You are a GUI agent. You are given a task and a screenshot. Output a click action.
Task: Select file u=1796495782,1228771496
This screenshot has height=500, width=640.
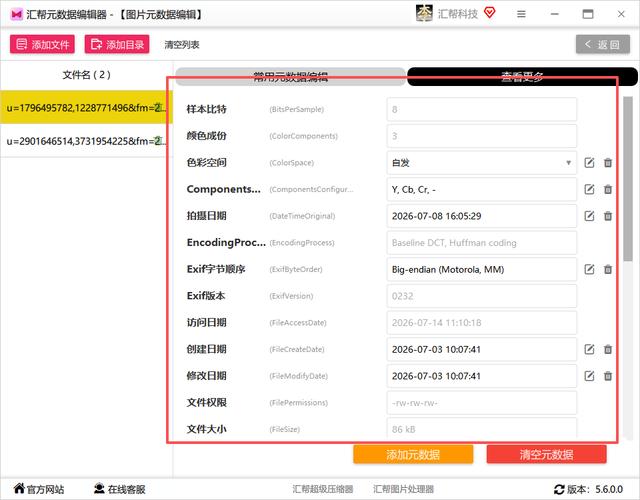coord(86,108)
